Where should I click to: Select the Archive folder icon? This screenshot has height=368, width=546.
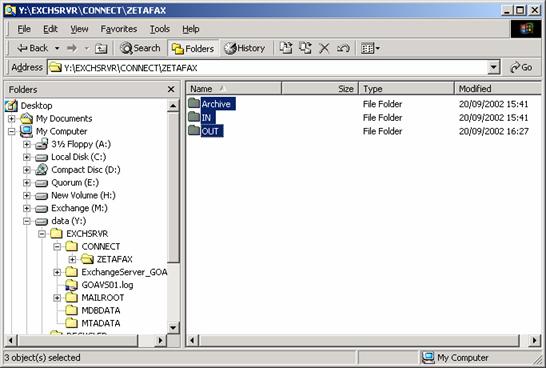point(194,103)
